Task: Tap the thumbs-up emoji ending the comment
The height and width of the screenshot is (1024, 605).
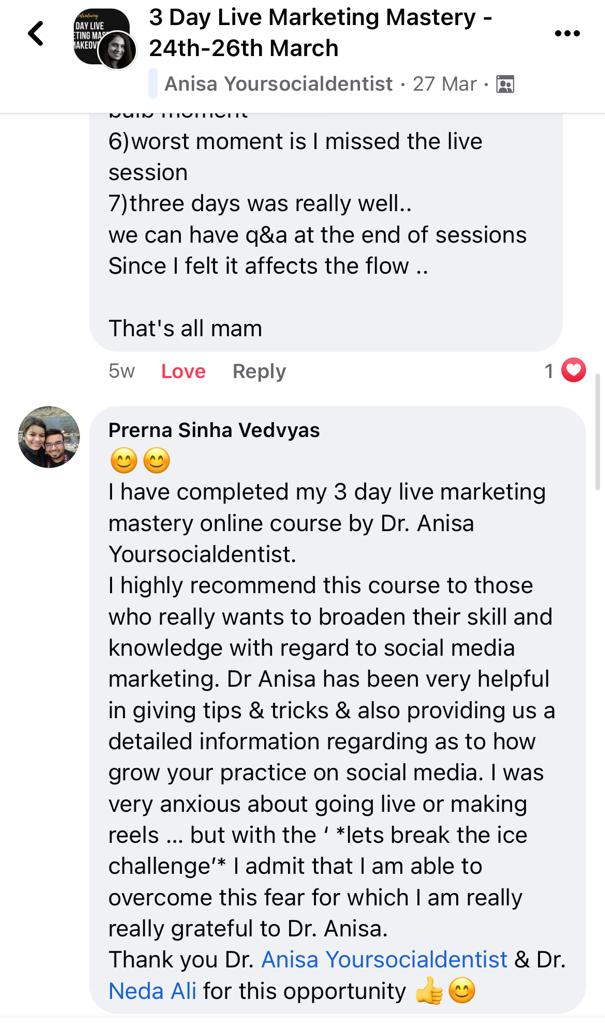Action: click(x=429, y=991)
